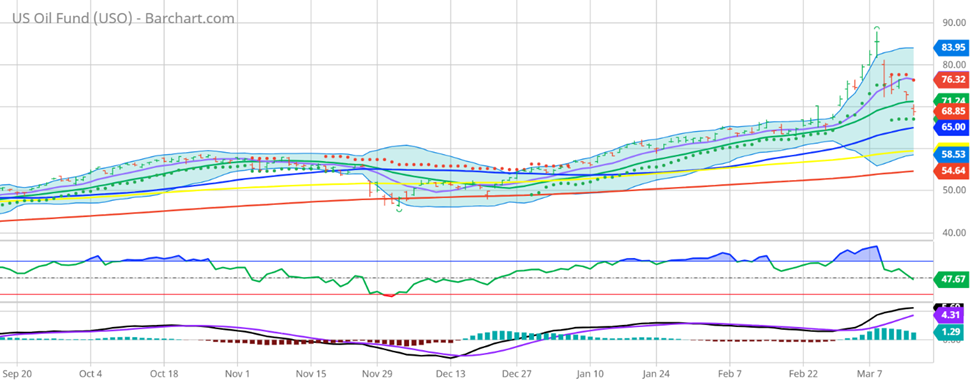Select the red 76.32 price tag
Screen dimensions: 975x385
click(951, 79)
